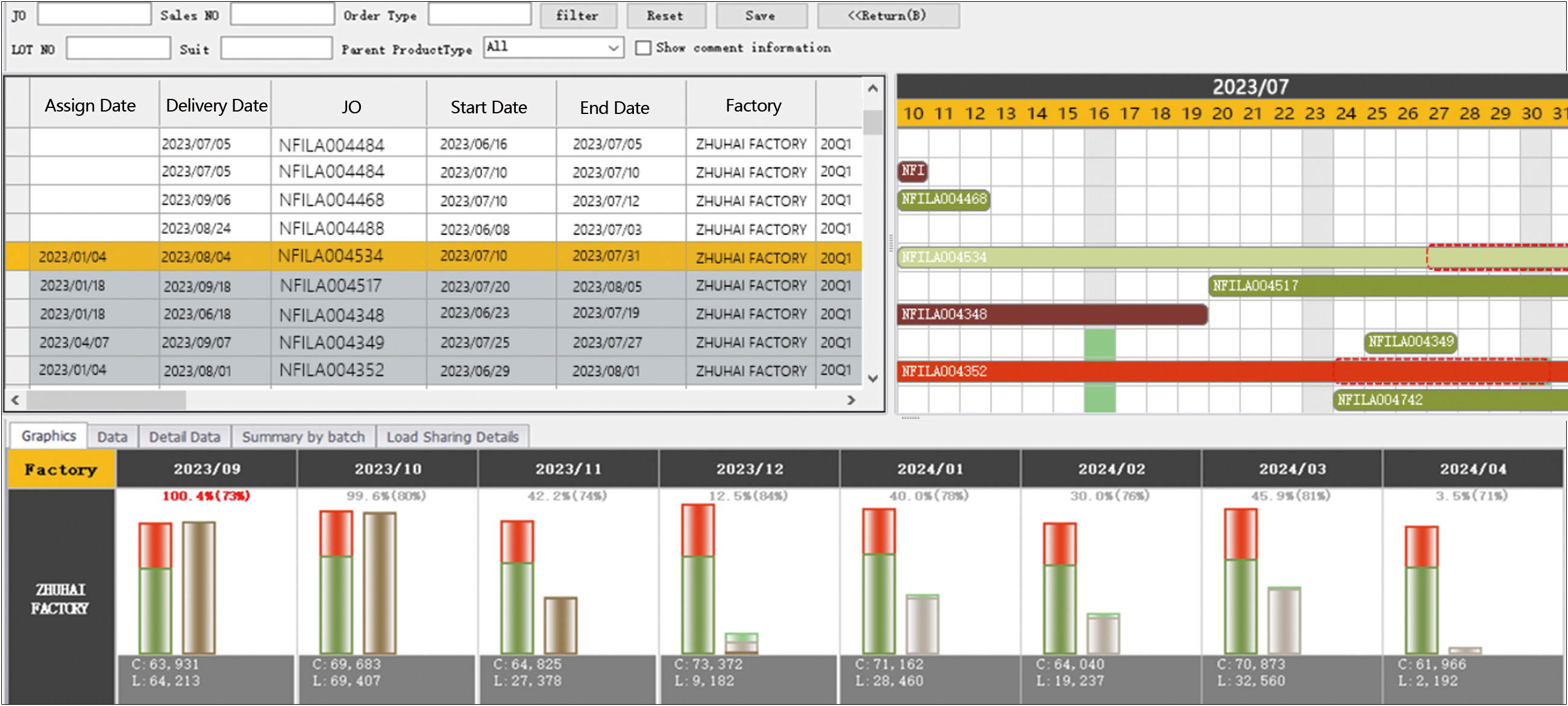Select row header of NFILA004534 row
Screen dimensions: 1568x706
coord(17,256)
